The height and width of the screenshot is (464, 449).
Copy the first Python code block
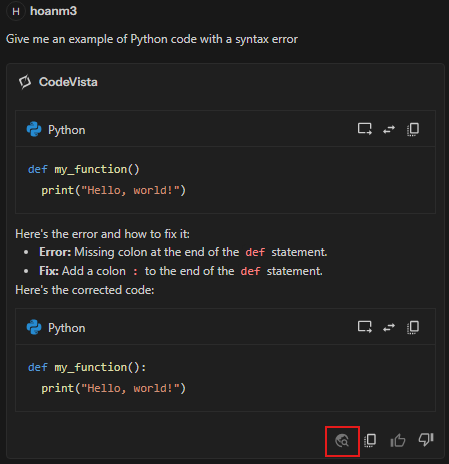(413, 129)
